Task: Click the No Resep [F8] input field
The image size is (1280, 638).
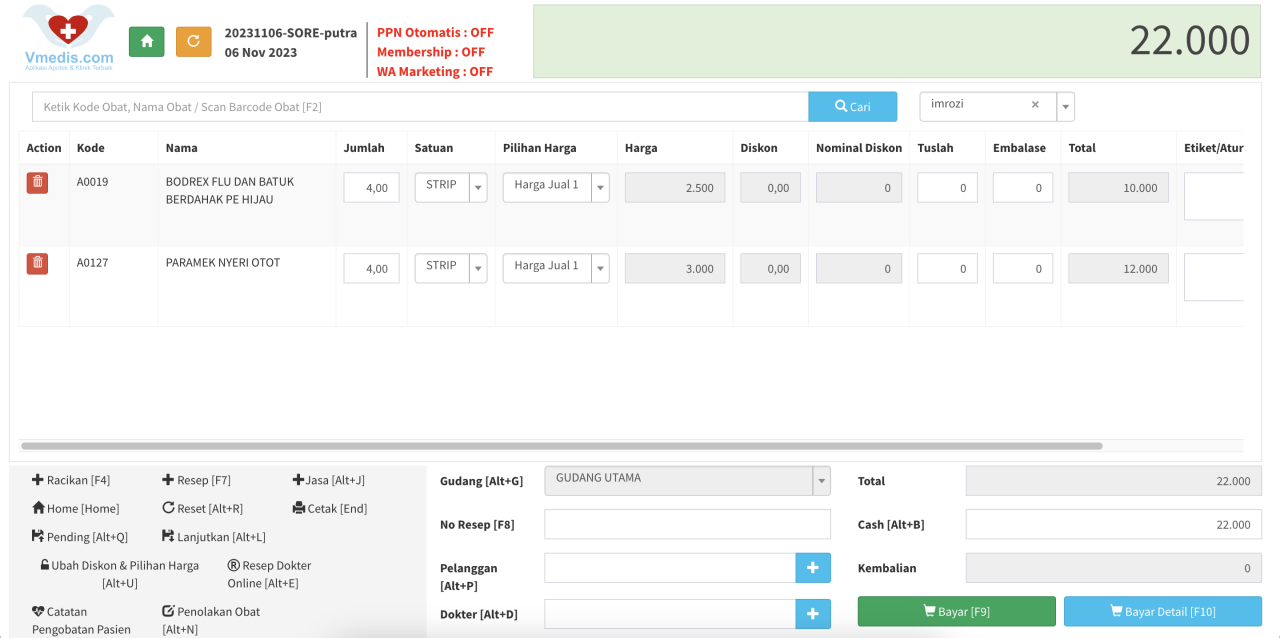Action: point(687,525)
